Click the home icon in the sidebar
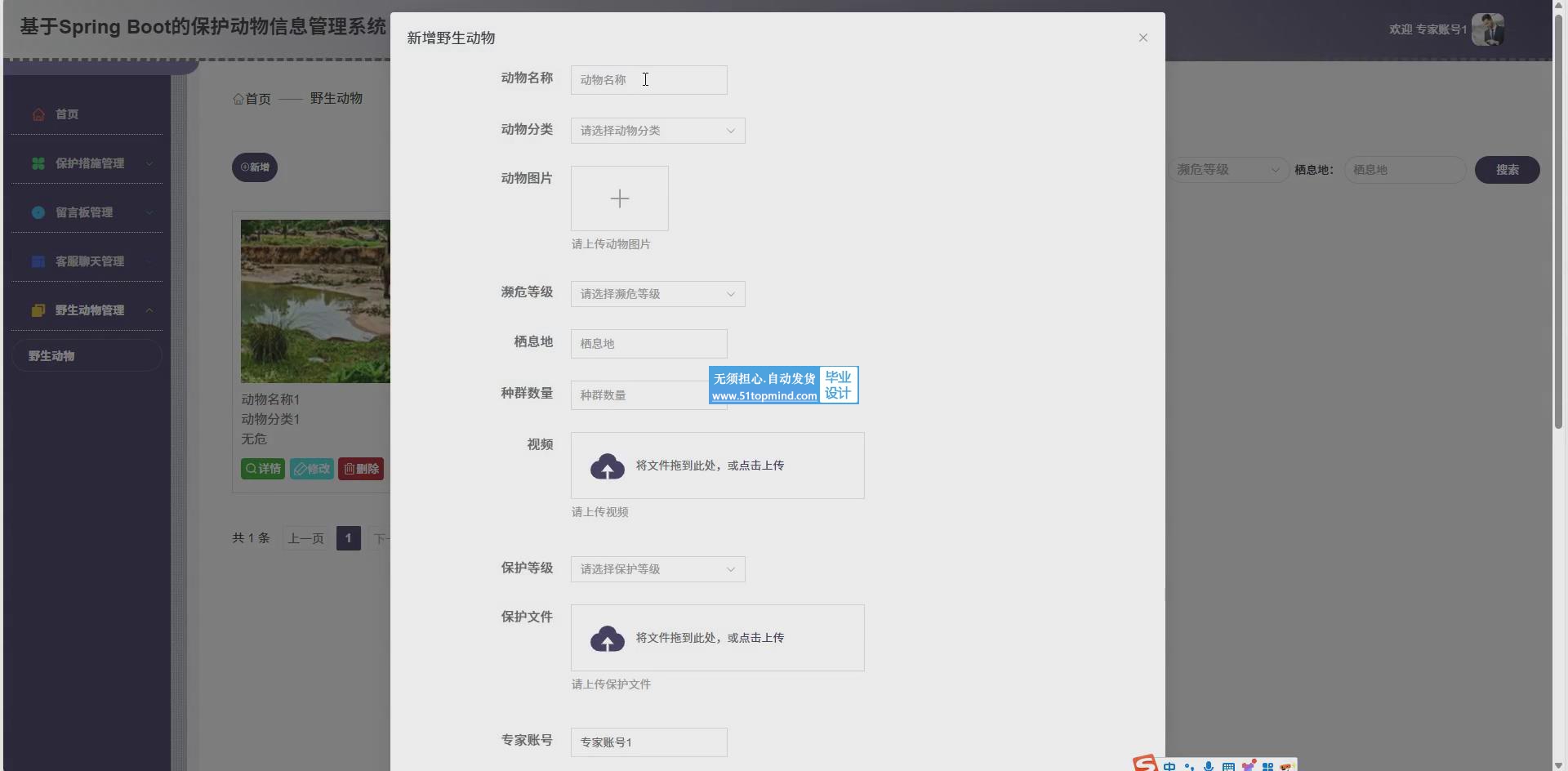The height and width of the screenshot is (771, 1568). click(38, 114)
